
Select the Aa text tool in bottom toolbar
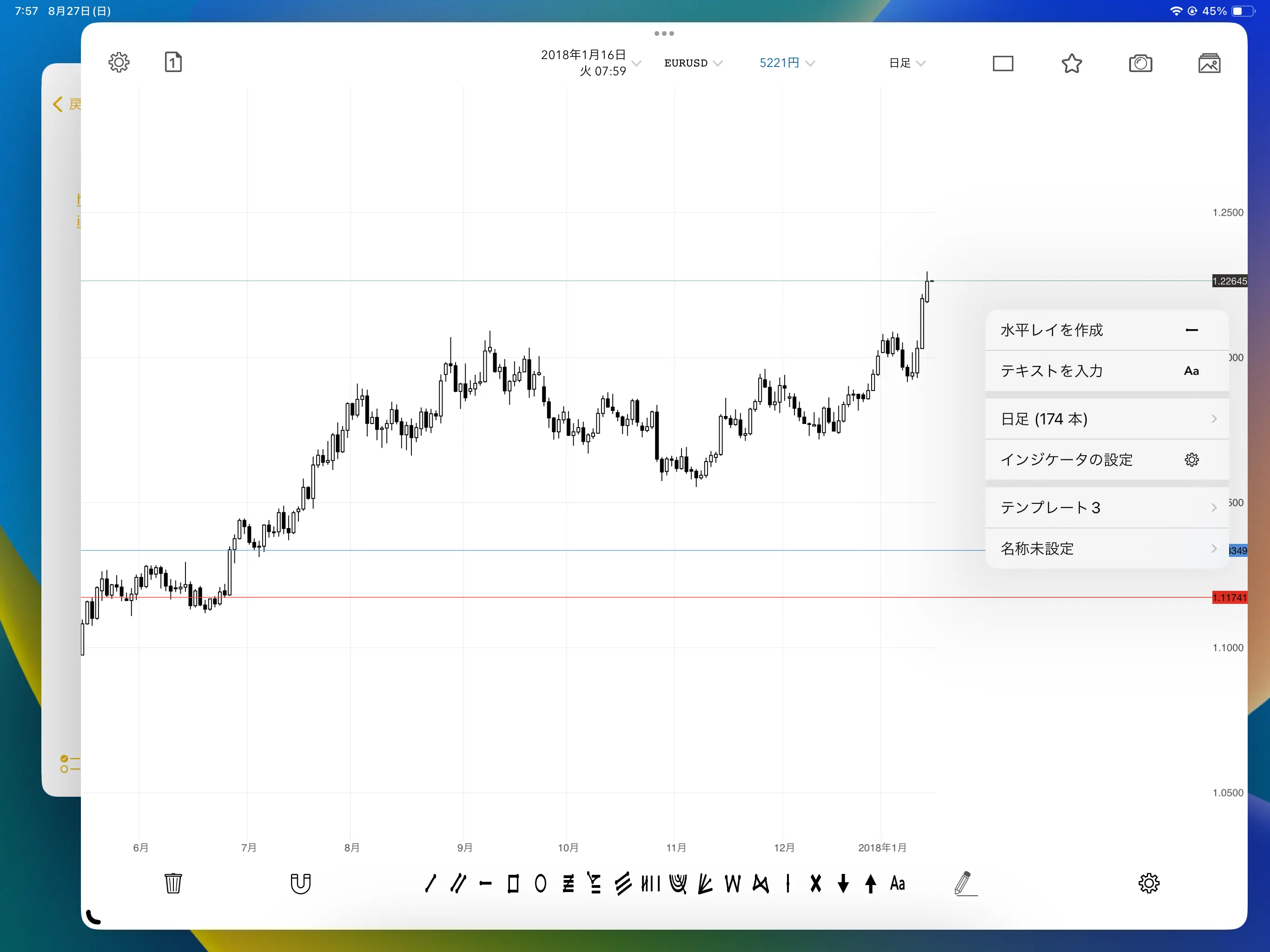(897, 883)
